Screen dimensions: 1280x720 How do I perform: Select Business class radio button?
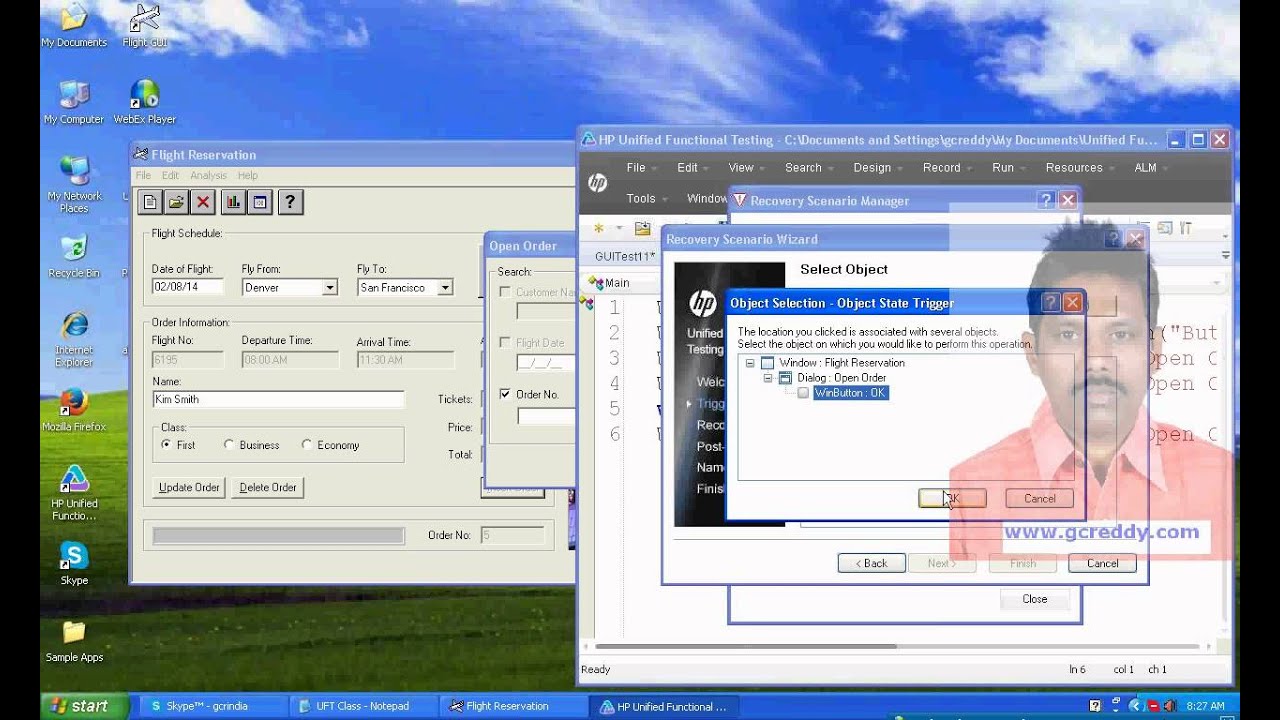coord(229,445)
